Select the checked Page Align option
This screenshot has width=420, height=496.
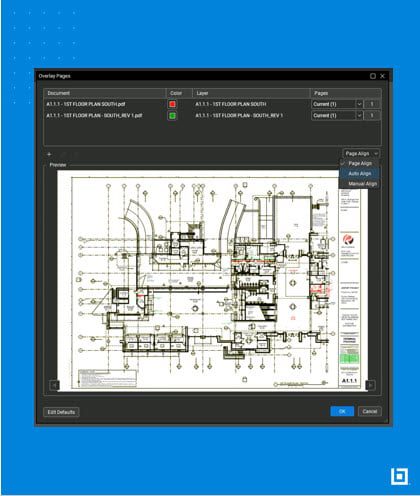[359, 163]
